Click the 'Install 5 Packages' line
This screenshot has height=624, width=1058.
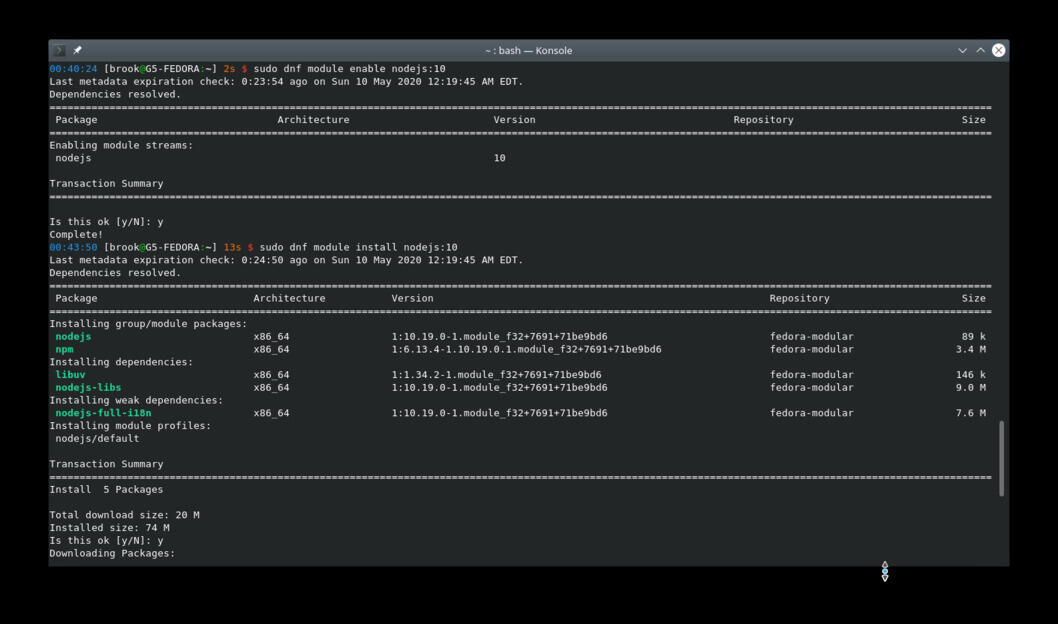point(106,490)
